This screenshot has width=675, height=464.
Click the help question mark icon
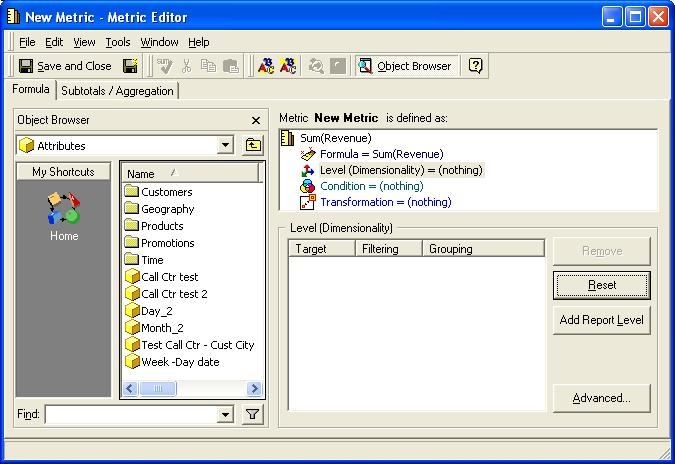476,66
